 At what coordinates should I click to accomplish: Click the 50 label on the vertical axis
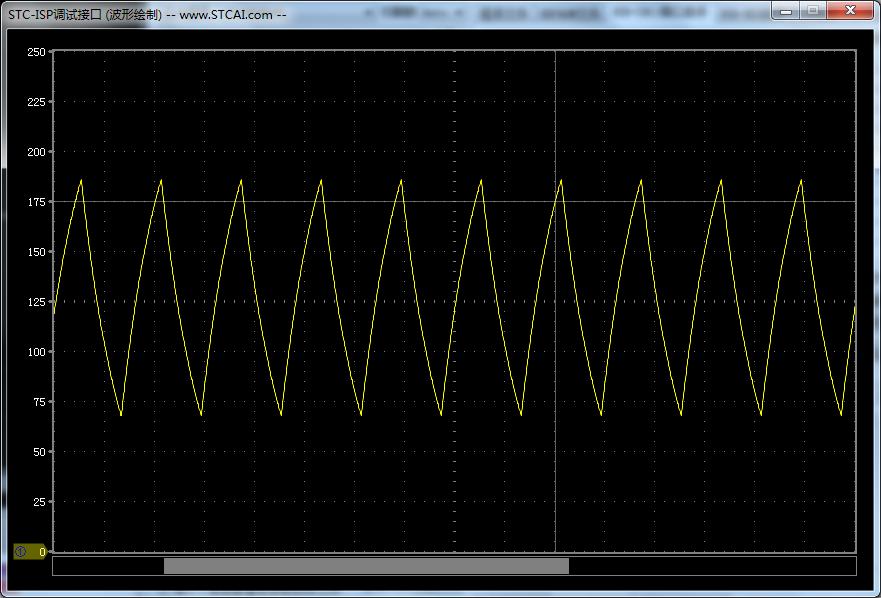click(39, 452)
